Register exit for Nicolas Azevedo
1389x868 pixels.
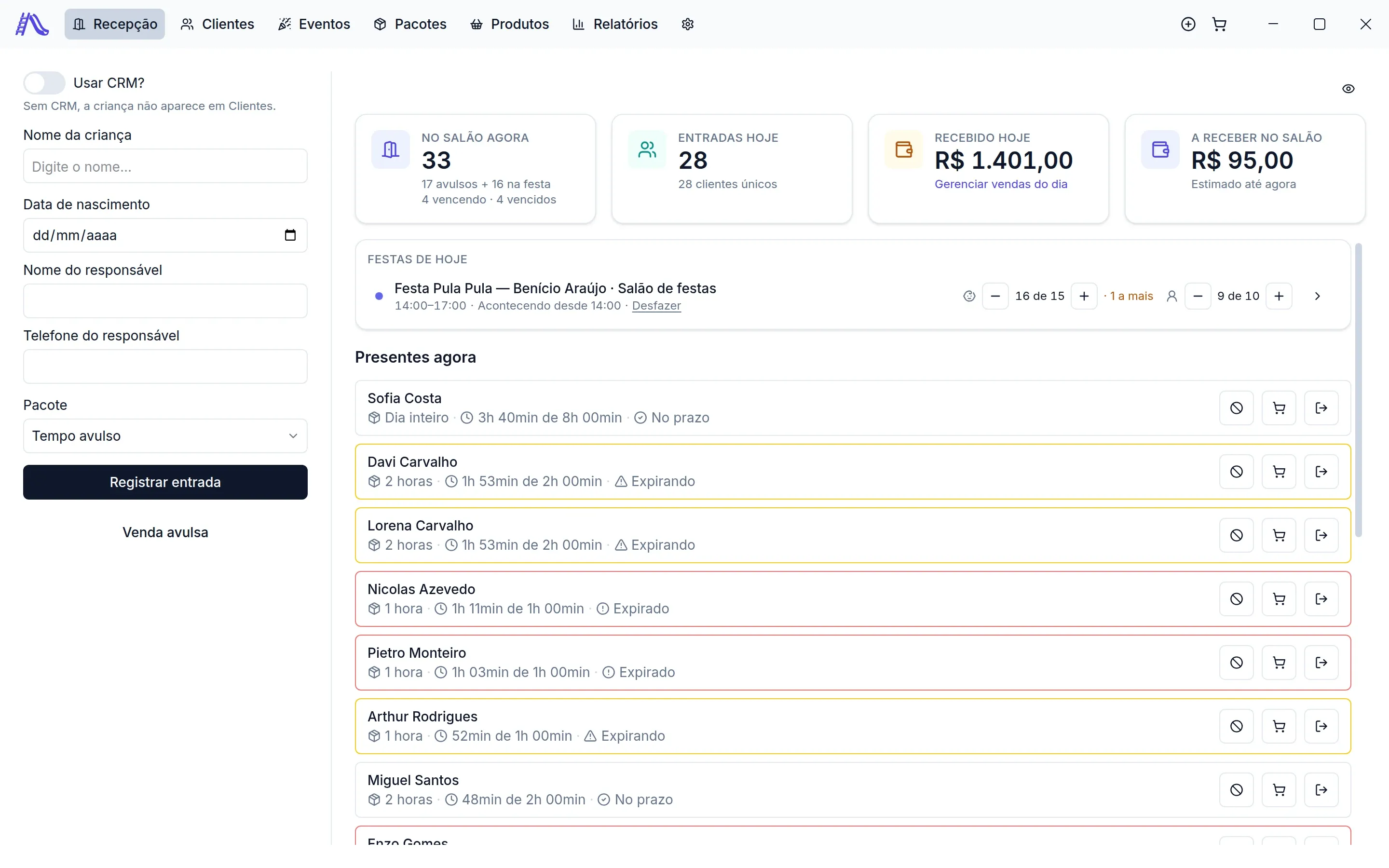click(x=1321, y=599)
